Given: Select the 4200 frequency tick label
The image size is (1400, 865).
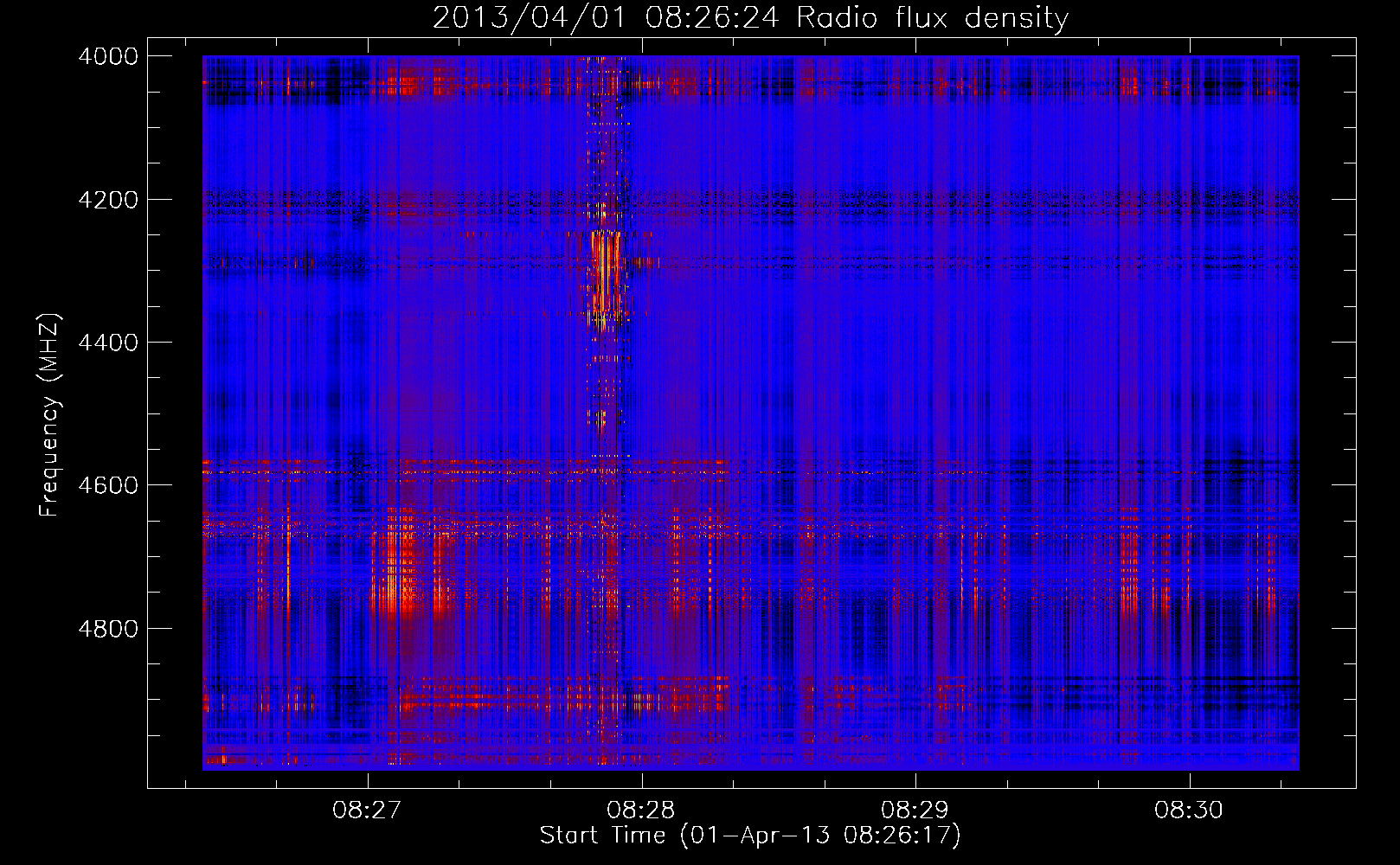Looking at the screenshot, I should [108, 200].
